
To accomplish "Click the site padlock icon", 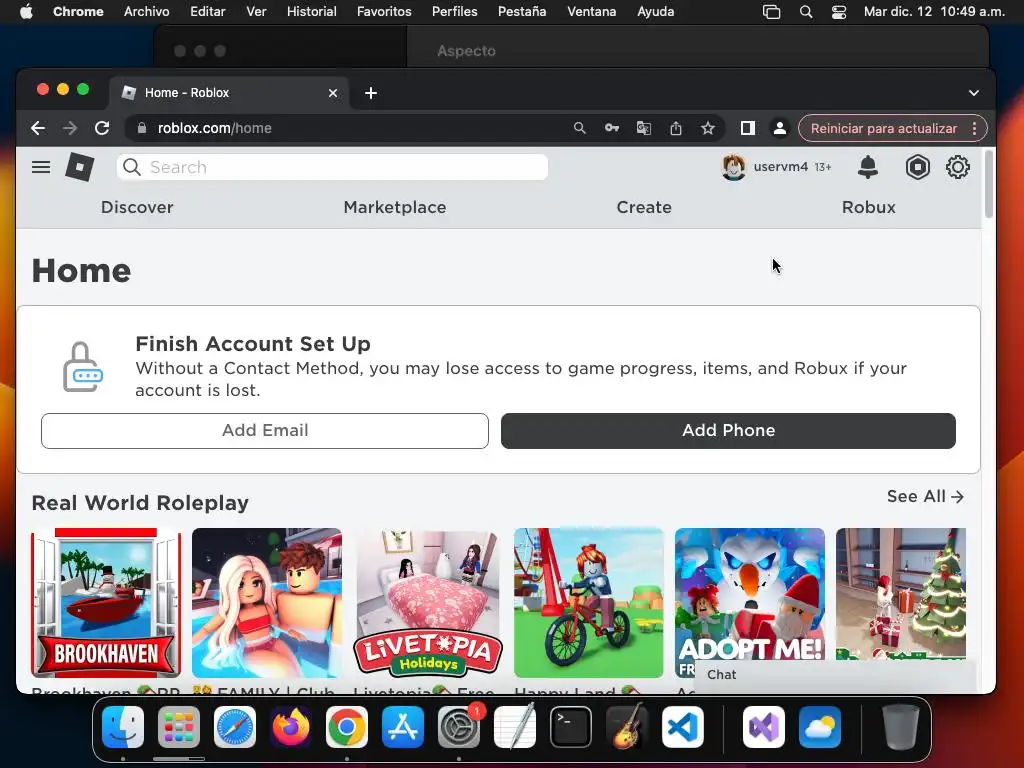I will (142, 128).
